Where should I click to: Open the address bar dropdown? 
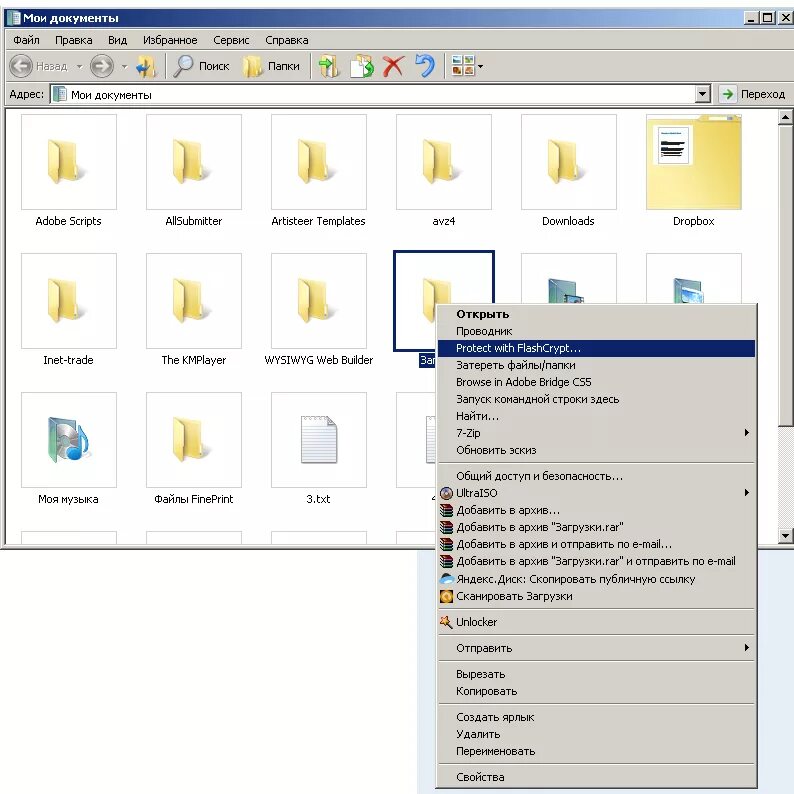tap(702, 94)
